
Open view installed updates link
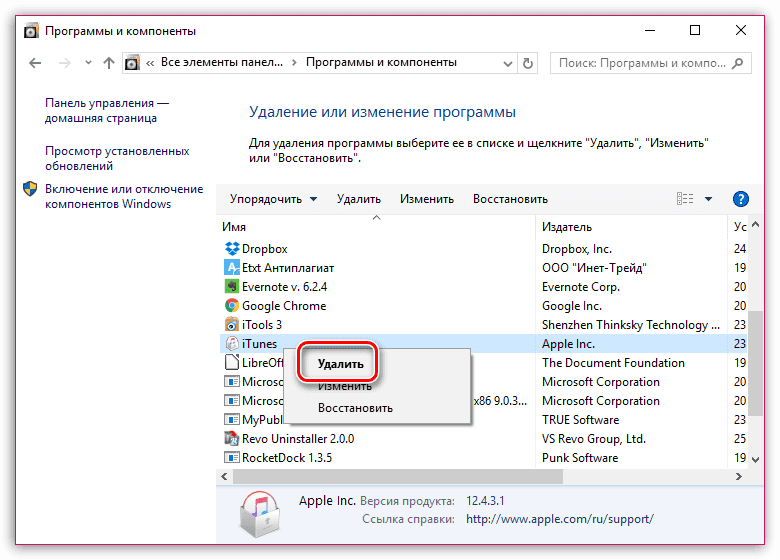coord(117,158)
